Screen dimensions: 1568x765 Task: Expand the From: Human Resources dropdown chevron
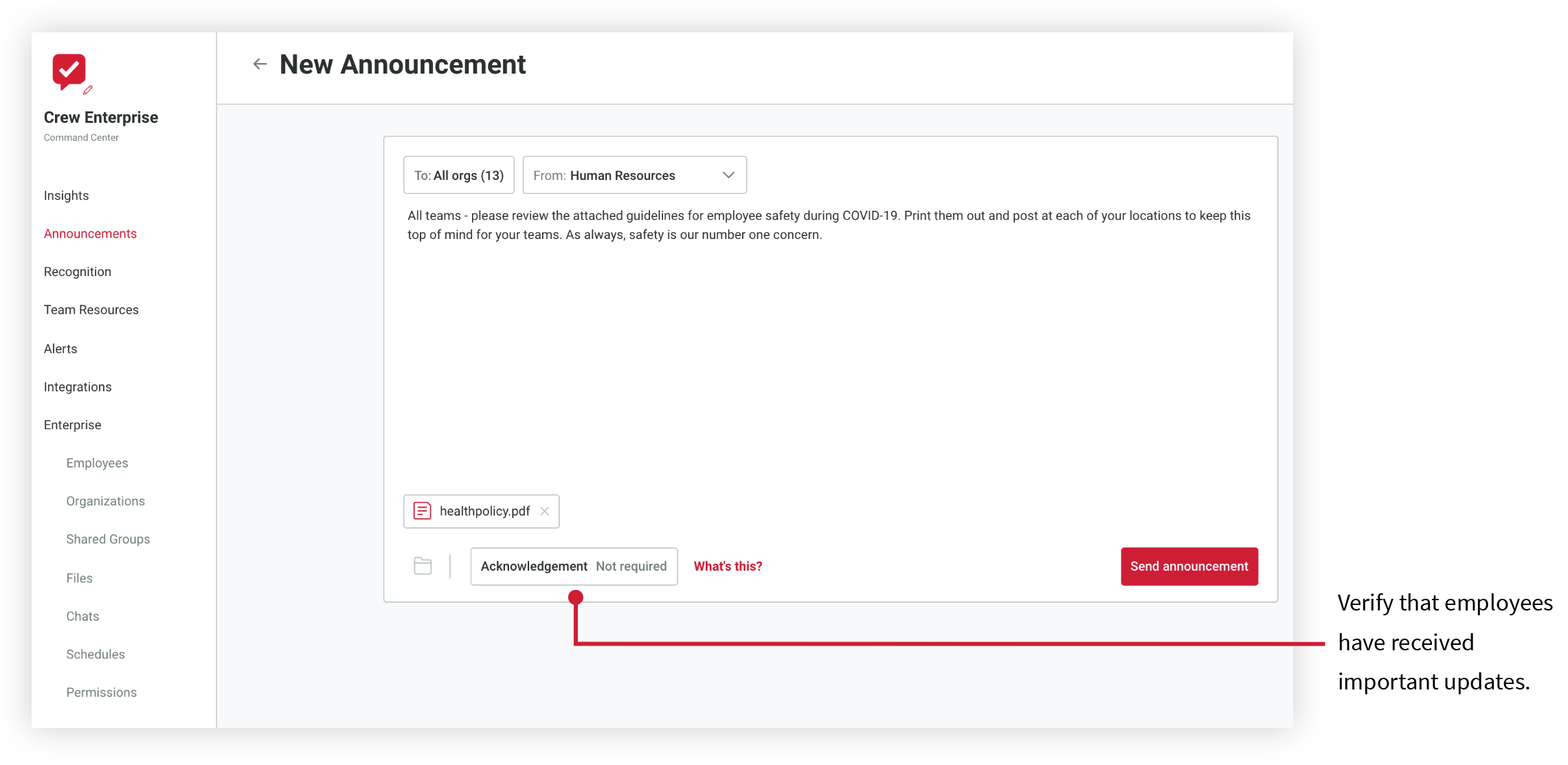tap(728, 175)
